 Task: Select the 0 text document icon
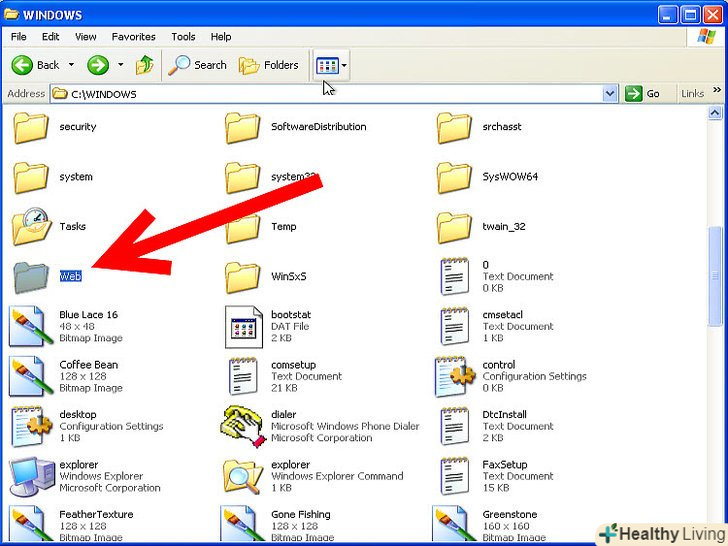(x=454, y=276)
